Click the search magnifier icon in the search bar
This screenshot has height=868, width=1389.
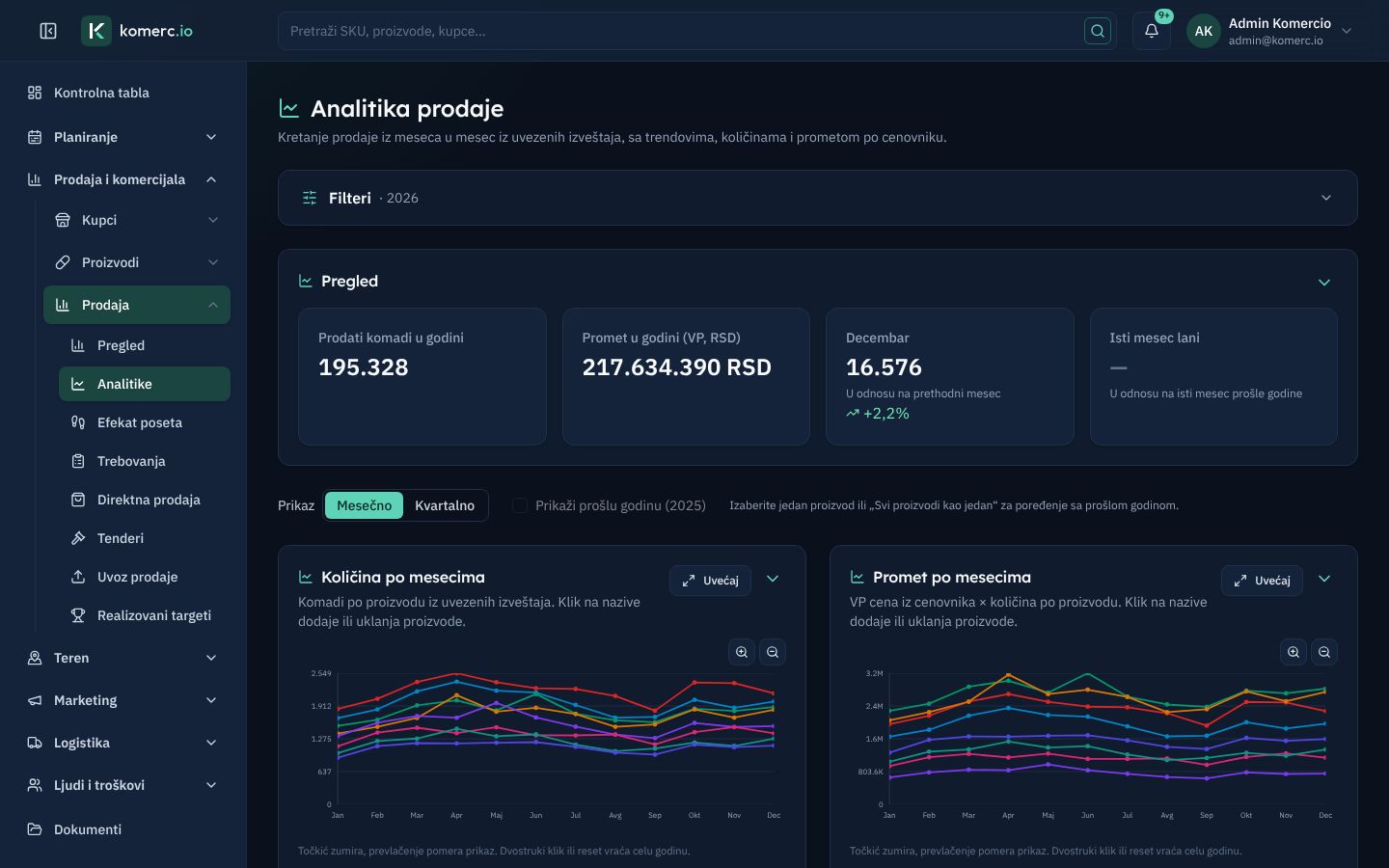click(x=1098, y=31)
